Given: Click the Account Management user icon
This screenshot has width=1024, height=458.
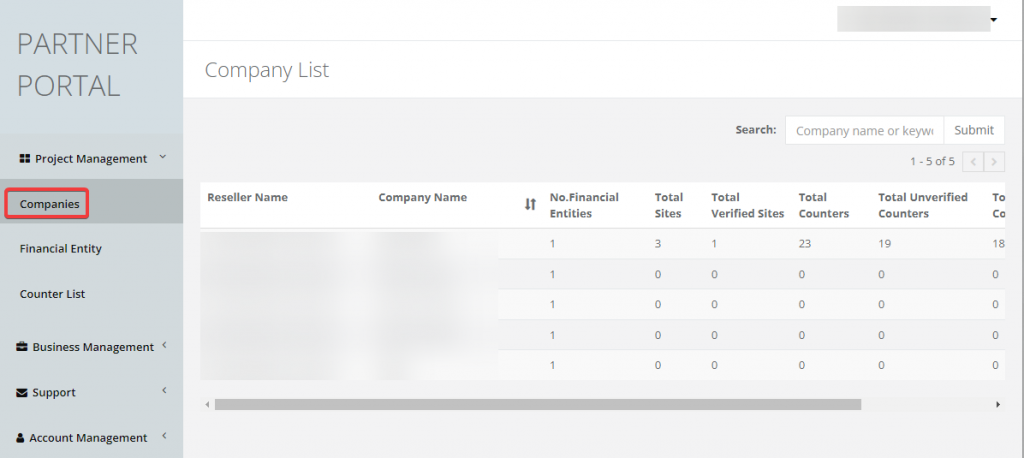Looking at the screenshot, I should point(21,438).
